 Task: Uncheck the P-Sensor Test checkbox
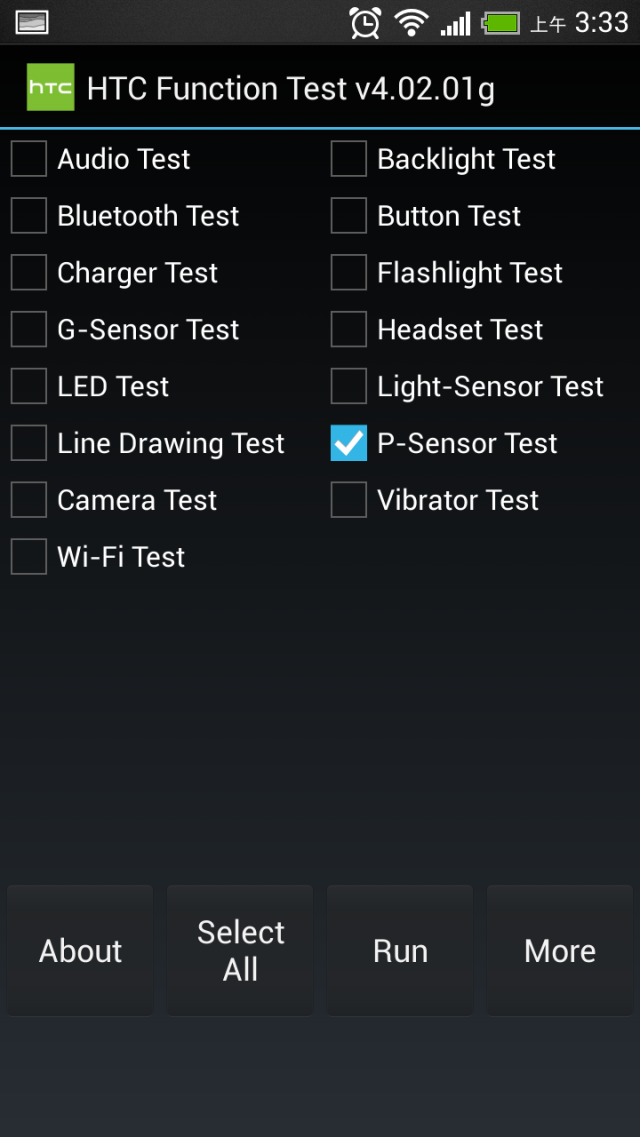348,443
